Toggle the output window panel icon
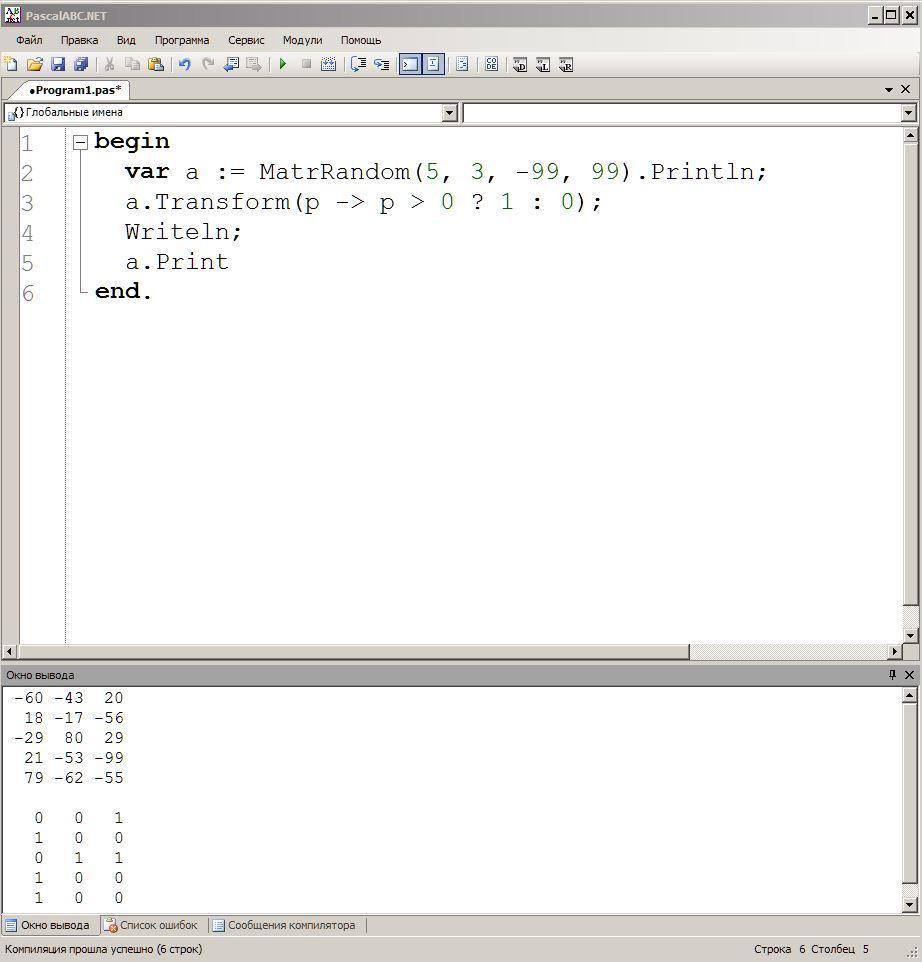The height and width of the screenshot is (962, 922). [x=410, y=64]
